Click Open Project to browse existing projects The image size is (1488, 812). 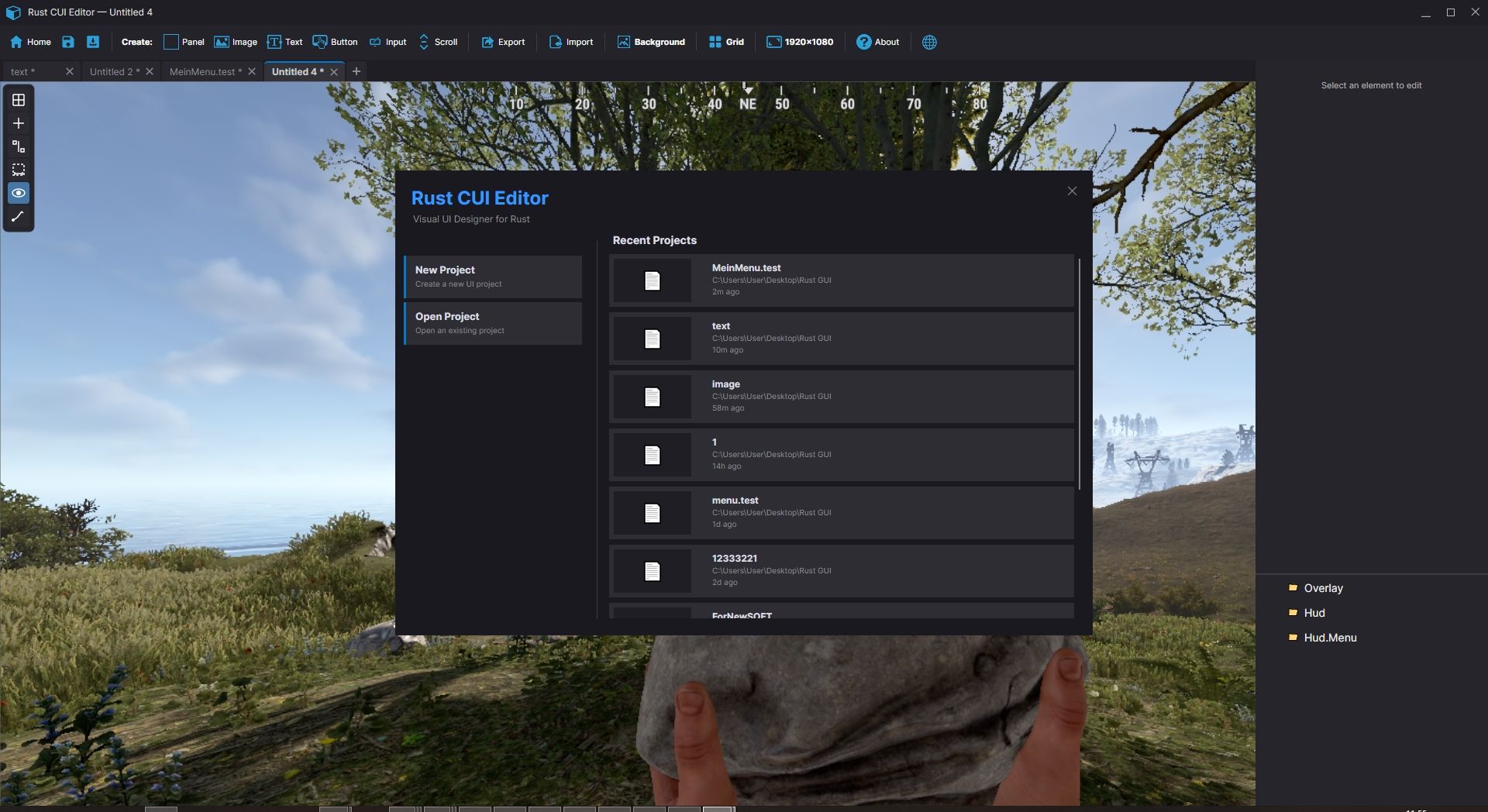(493, 322)
